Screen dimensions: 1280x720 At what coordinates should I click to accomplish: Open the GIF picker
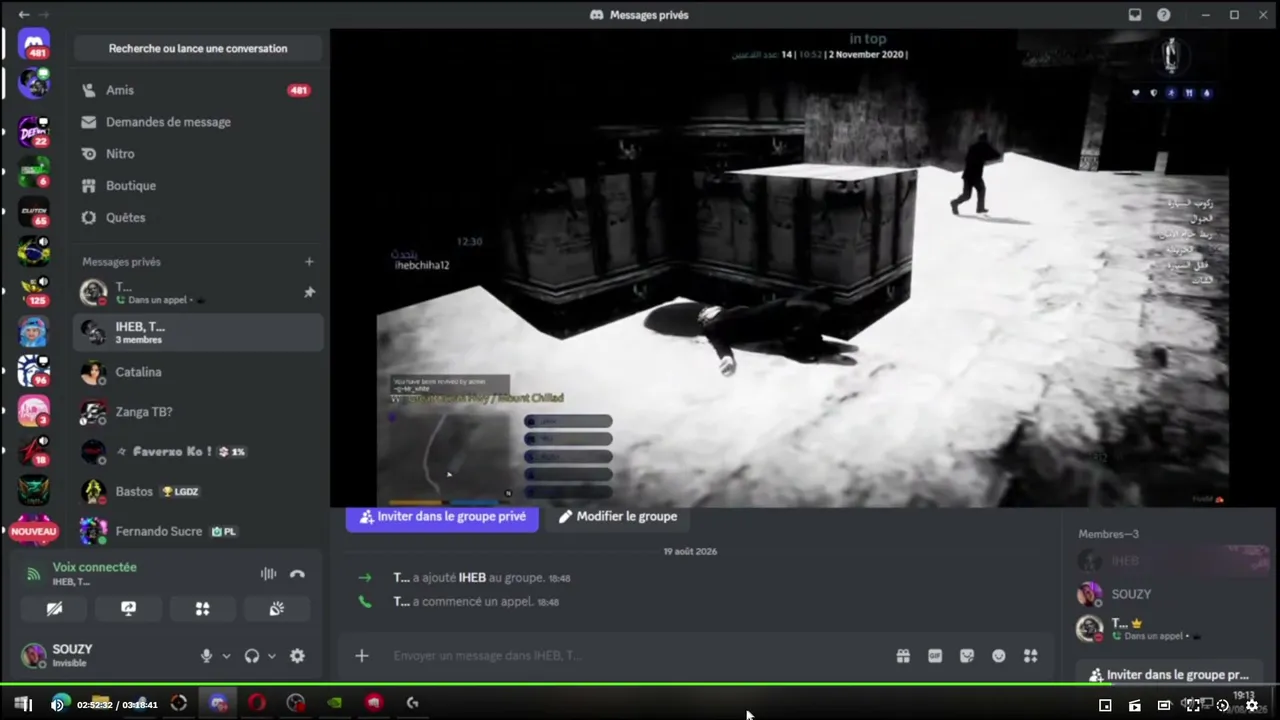click(x=935, y=656)
